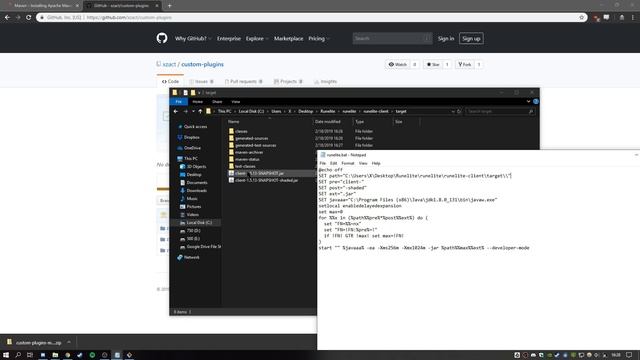Click runelite-client in the address breadcrumb

[x=376, y=111]
